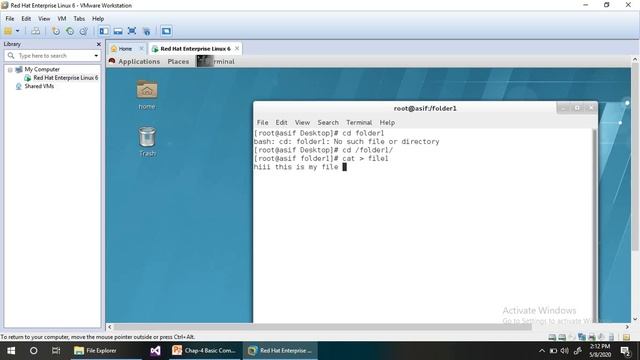Click the network adapter status bar icon
Image resolution: width=640 pixels, height=360 pixels.
[582, 337]
